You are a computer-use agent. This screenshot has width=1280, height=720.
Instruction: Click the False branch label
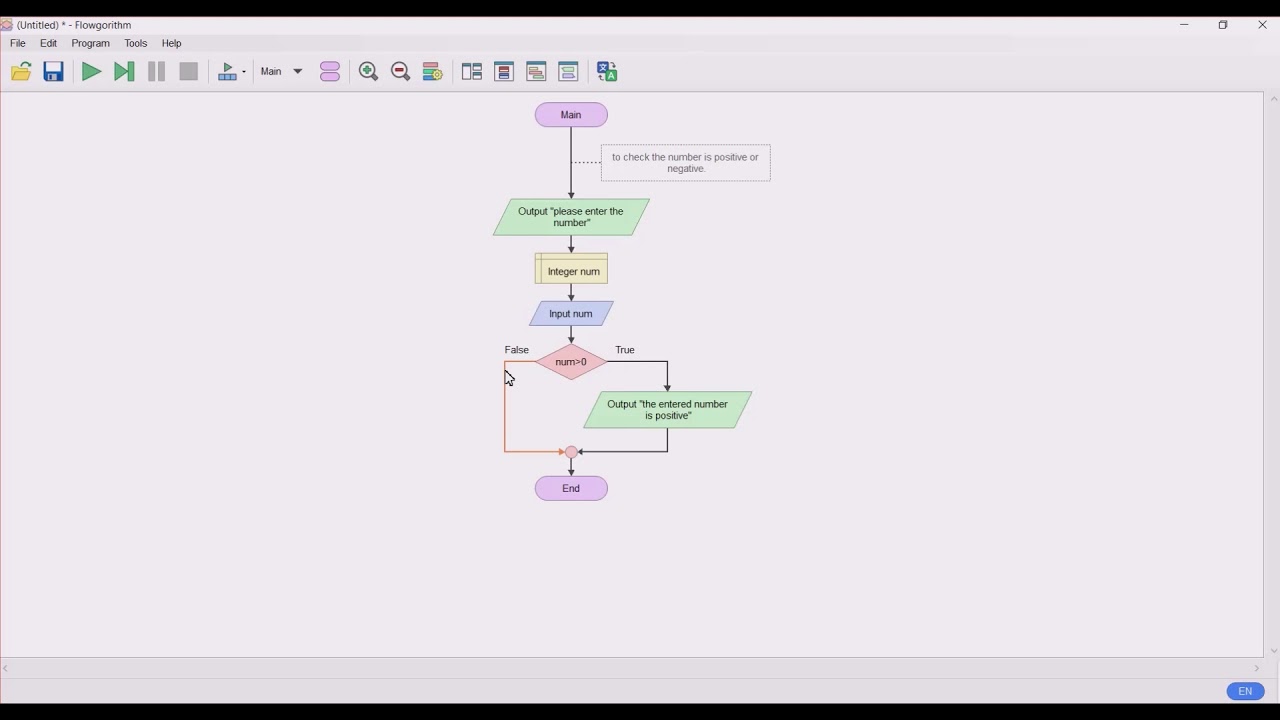(517, 350)
